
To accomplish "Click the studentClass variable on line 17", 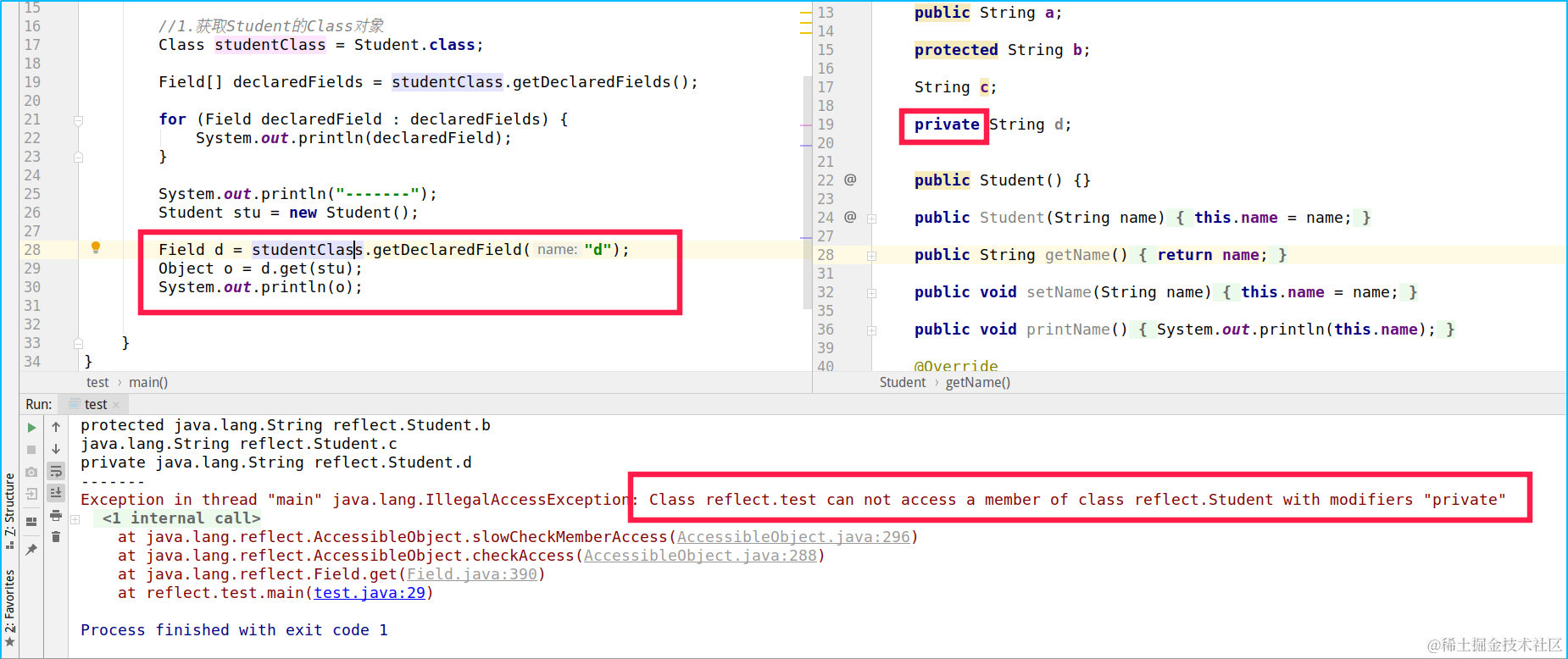I will click(x=270, y=45).
